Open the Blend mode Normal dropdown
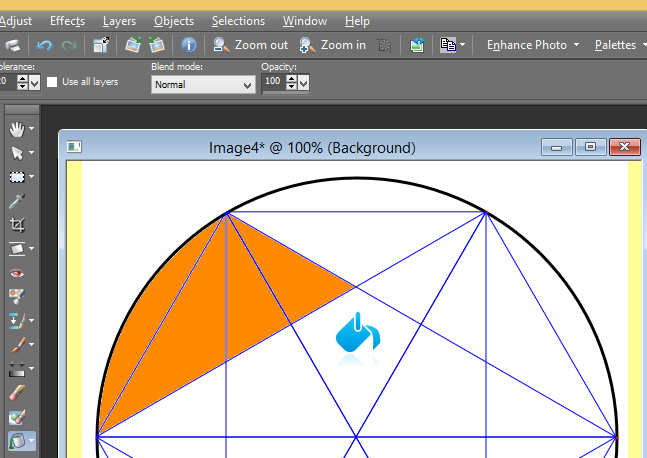The width and height of the screenshot is (647, 458). [203, 85]
